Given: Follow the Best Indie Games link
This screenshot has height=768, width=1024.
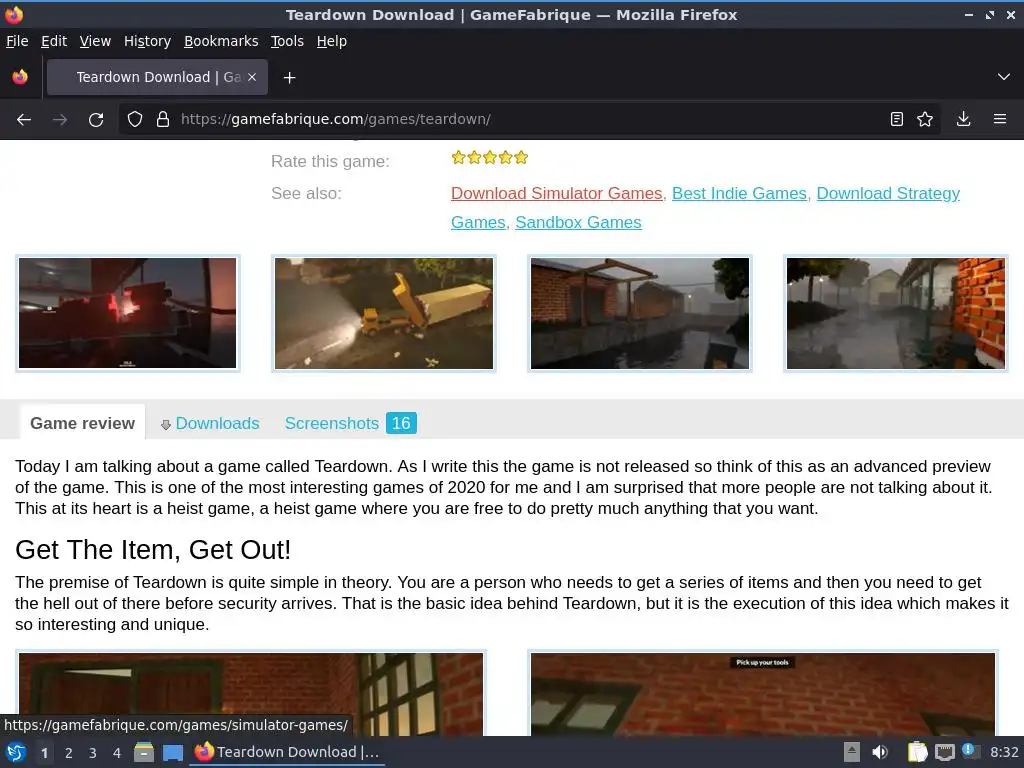Looking at the screenshot, I should pyautogui.click(x=739, y=193).
